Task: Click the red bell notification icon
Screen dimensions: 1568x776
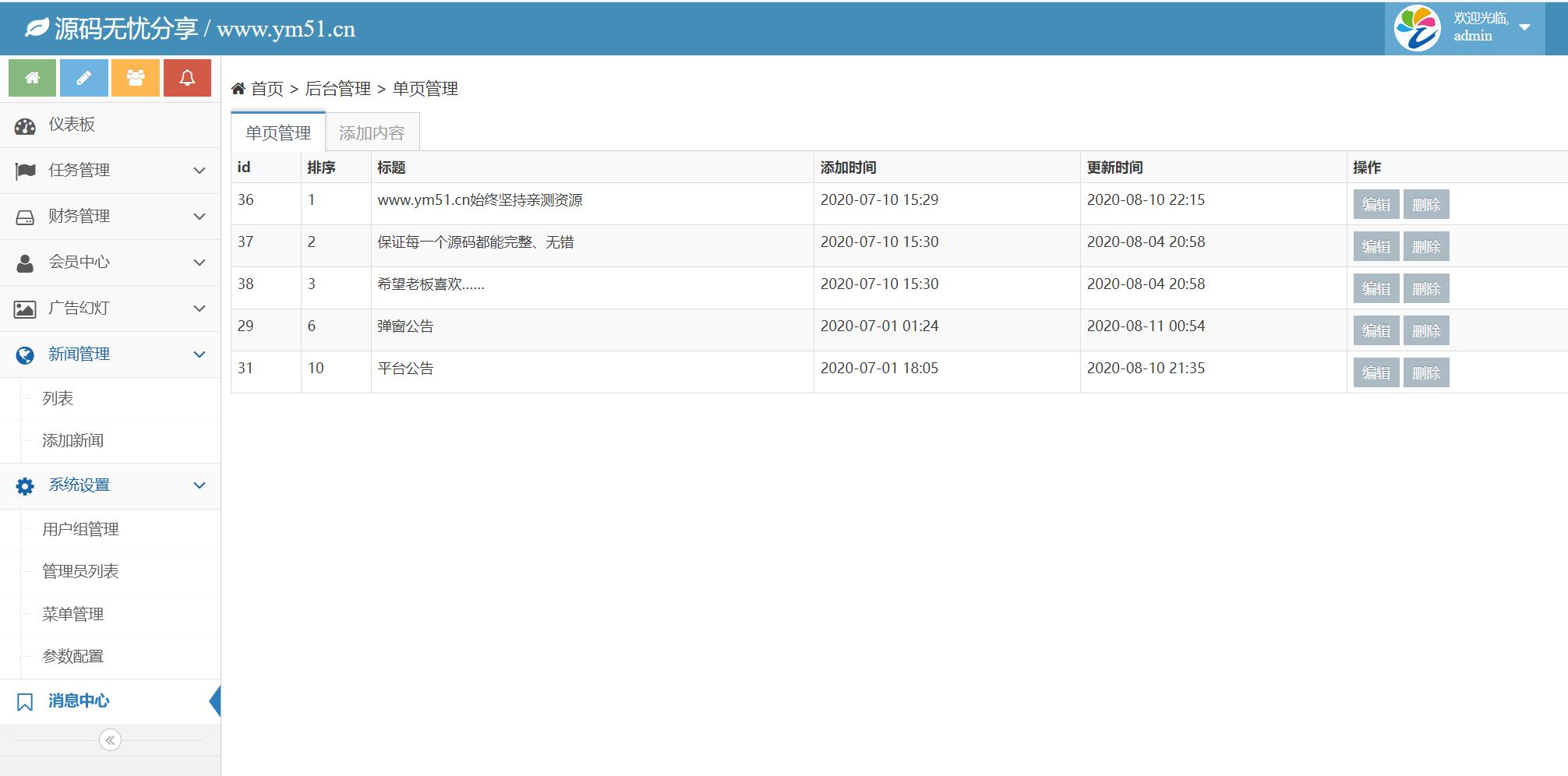Action: pos(187,78)
